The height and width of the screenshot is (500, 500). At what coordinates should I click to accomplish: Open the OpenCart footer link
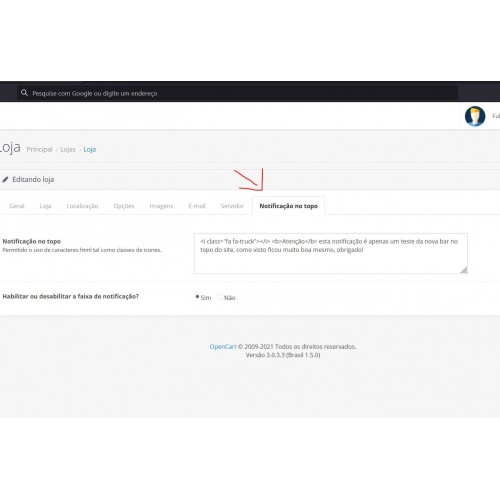tap(223, 347)
